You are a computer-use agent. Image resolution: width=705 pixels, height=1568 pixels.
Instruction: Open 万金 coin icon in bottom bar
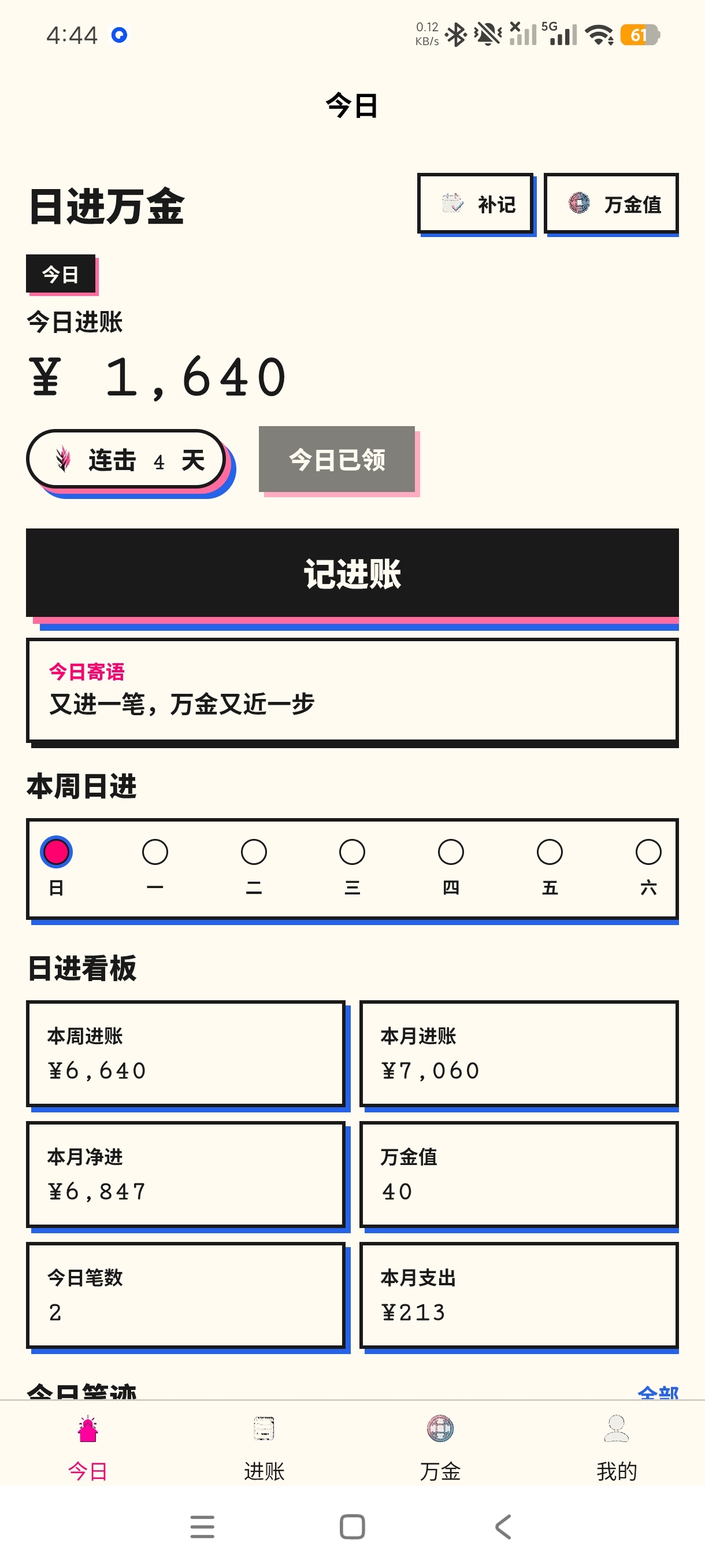[x=440, y=1428]
